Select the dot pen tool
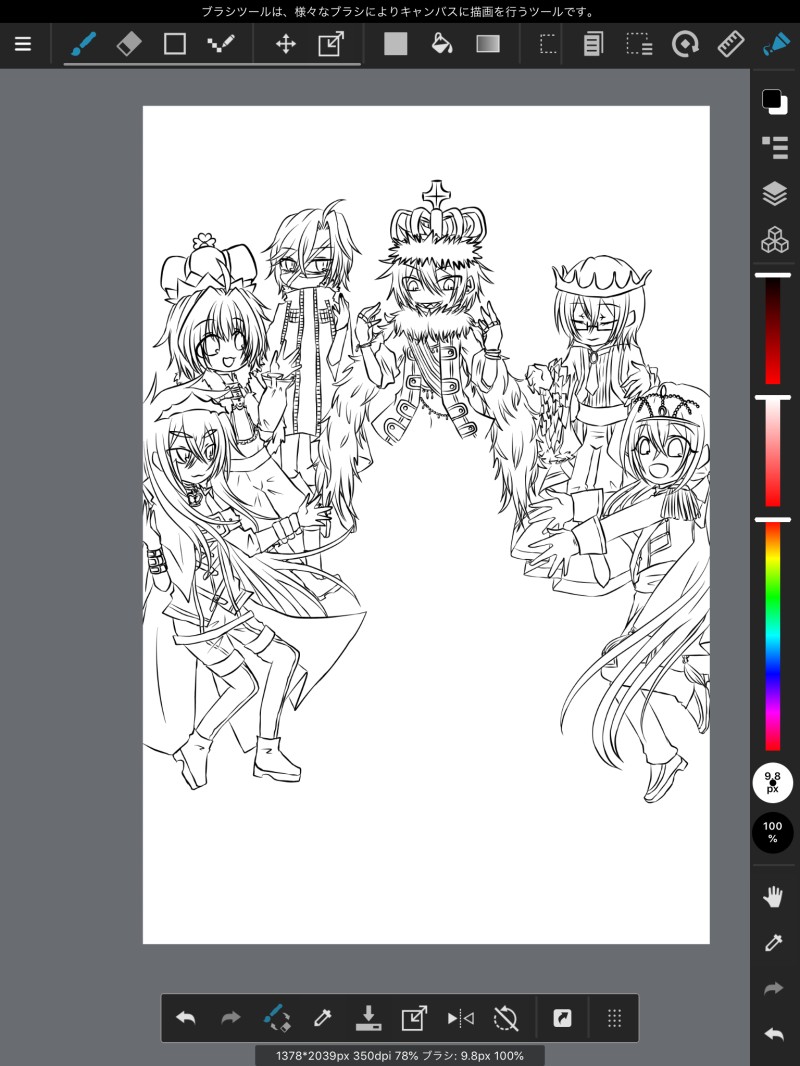The image size is (800, 1066). coord(220,44)
